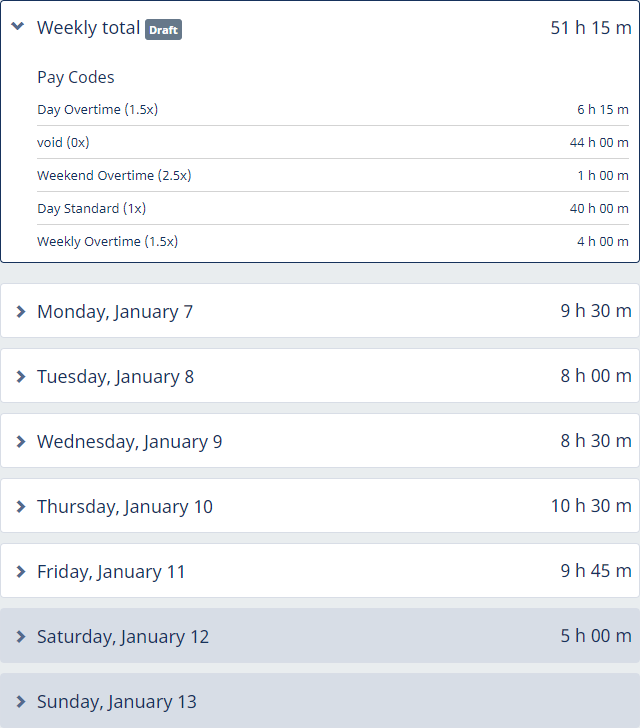640x728 pixels.
Task: Open the Monday, January 7 day label
Action: coord(115,312)
